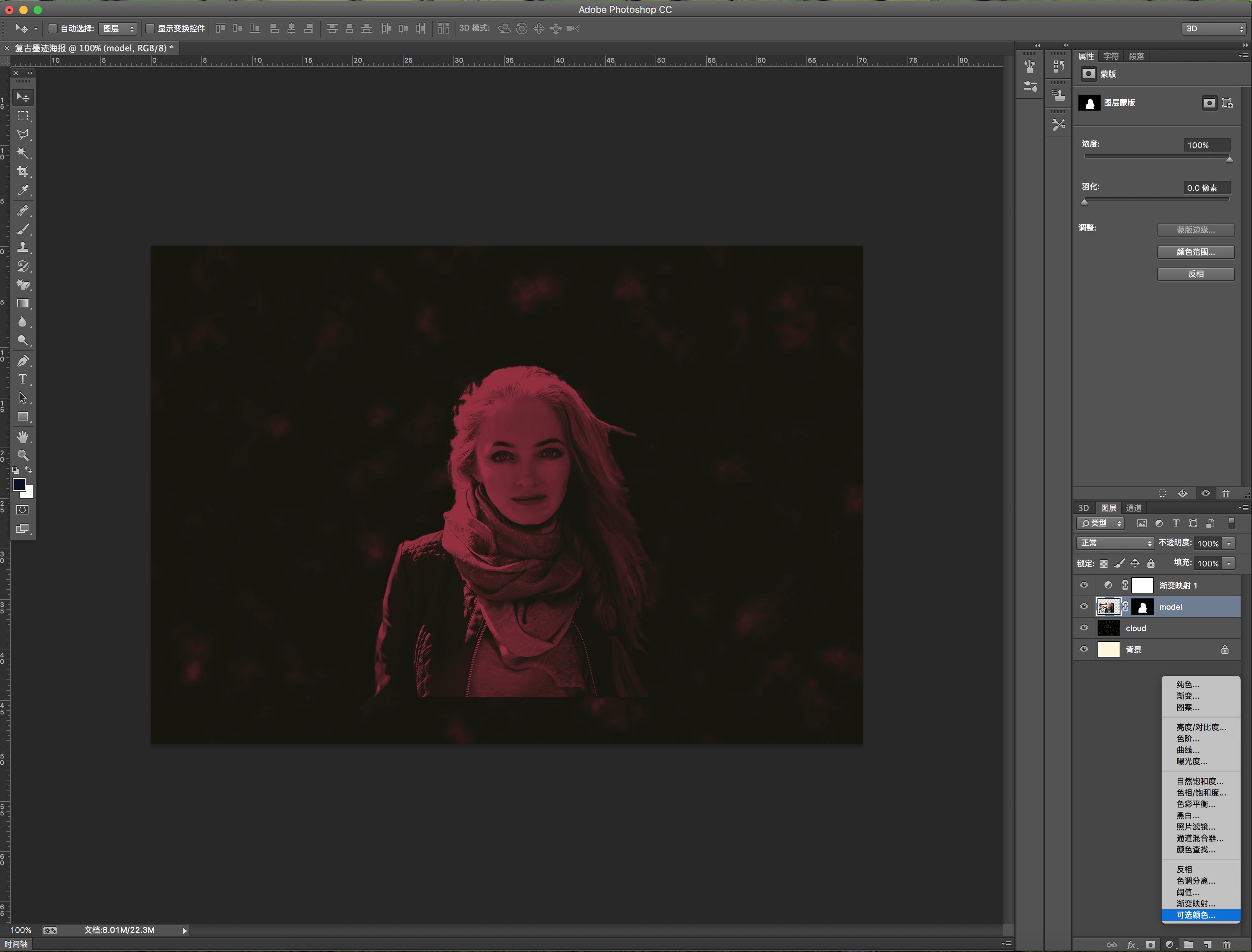This screenshot has width=1252, height=952.
Task: Click the 反相 button in properties
Action: 1195,274
